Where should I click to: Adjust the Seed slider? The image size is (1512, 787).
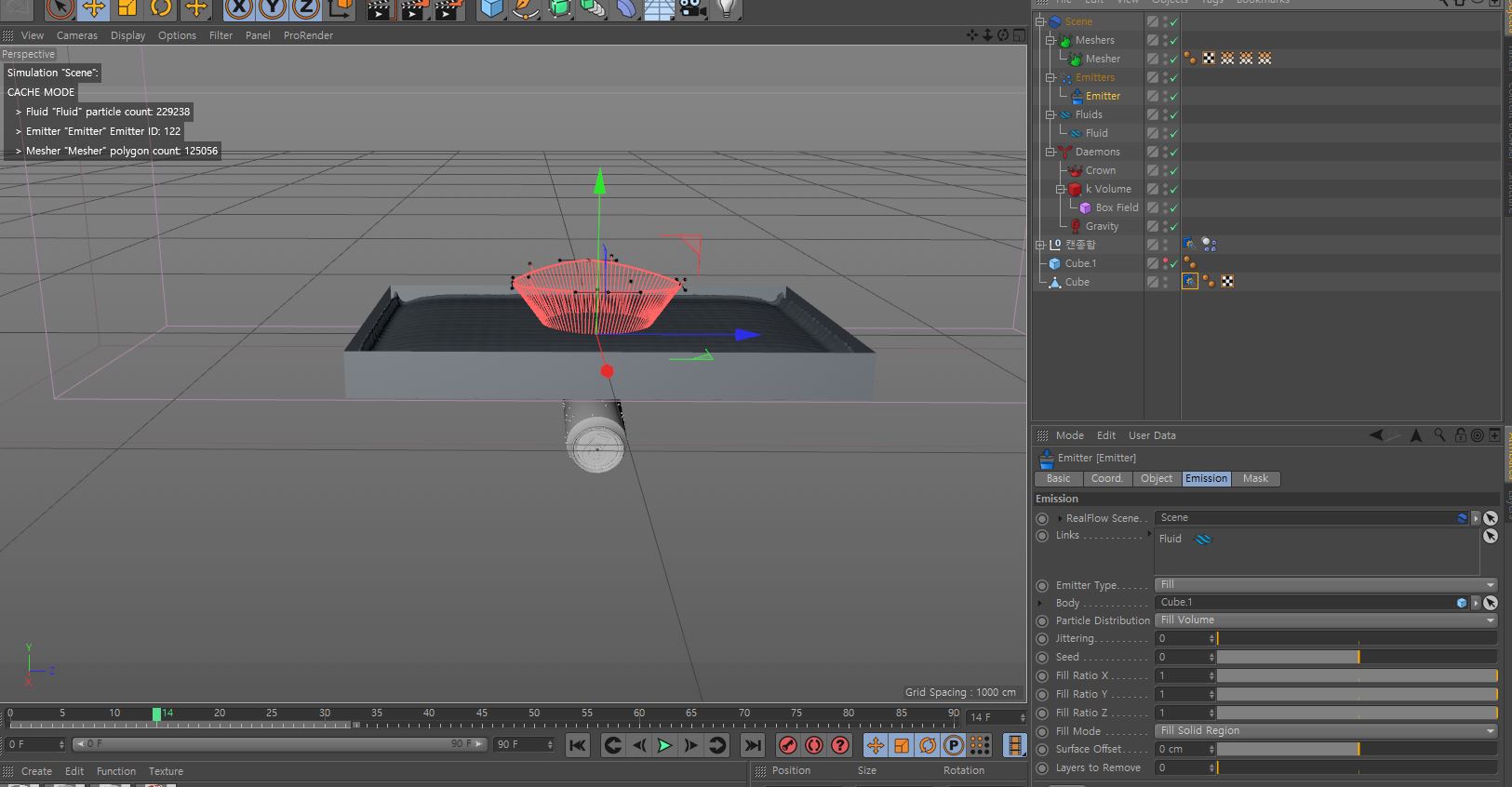(1358, 658)
